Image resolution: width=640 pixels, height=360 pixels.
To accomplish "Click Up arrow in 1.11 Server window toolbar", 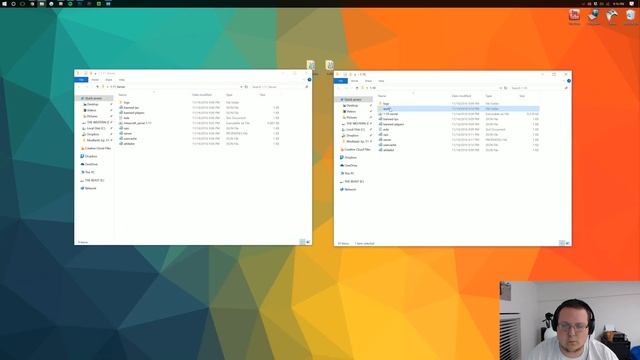I will (x=97, y=87).
